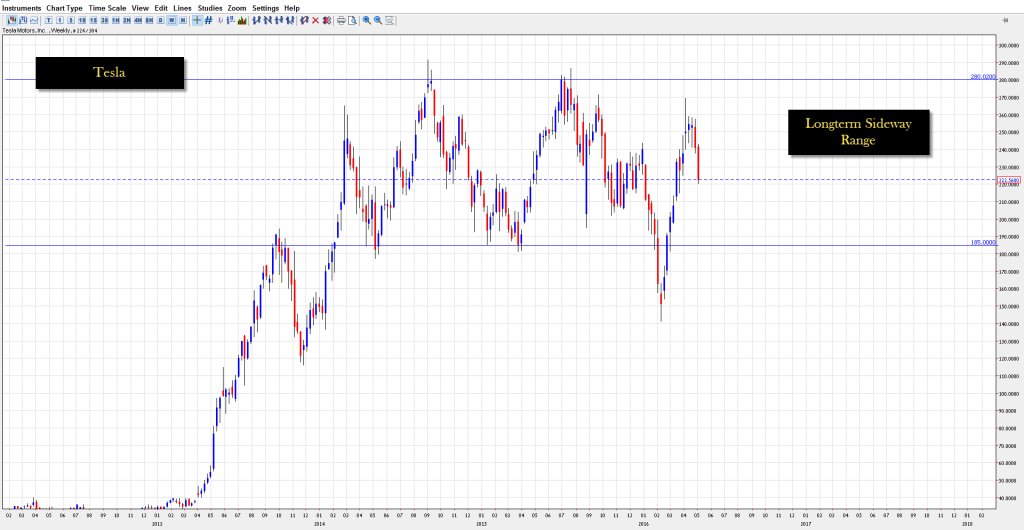Click the 2014 year label on time axis

coord(319,523)
